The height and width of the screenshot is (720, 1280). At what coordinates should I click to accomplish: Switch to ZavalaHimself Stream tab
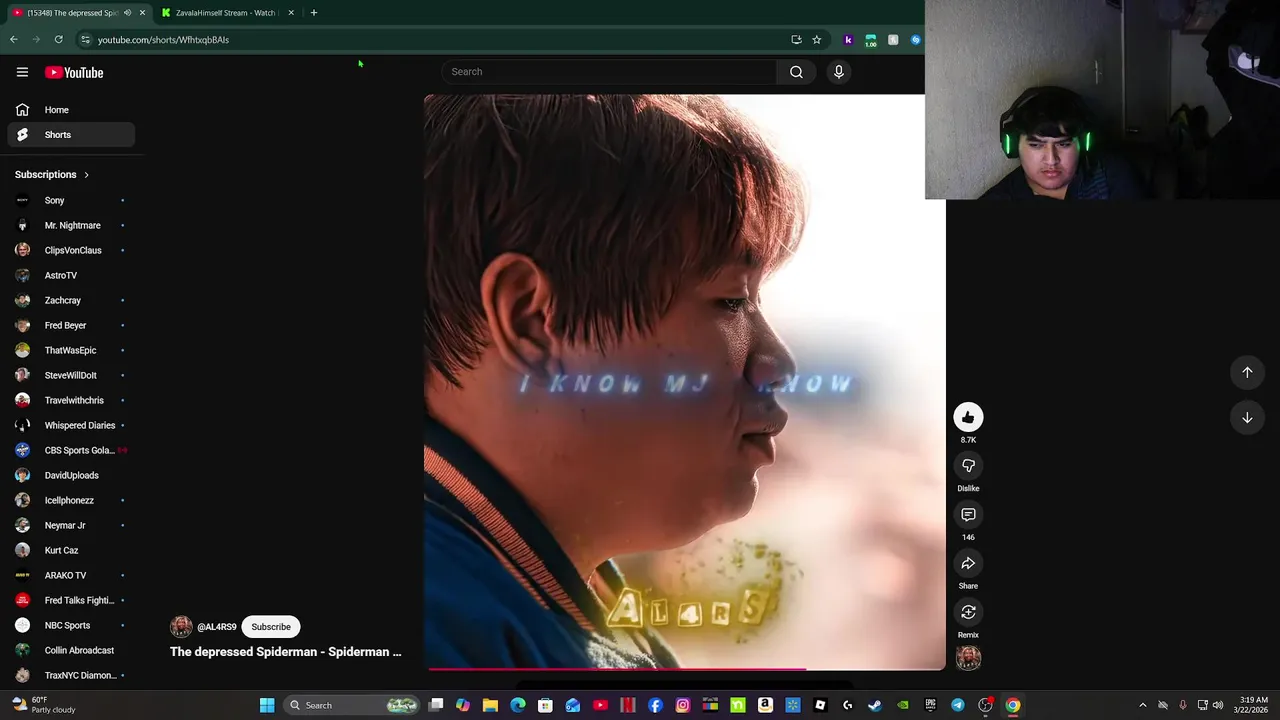pyautogui.click(x=226, y=13)
